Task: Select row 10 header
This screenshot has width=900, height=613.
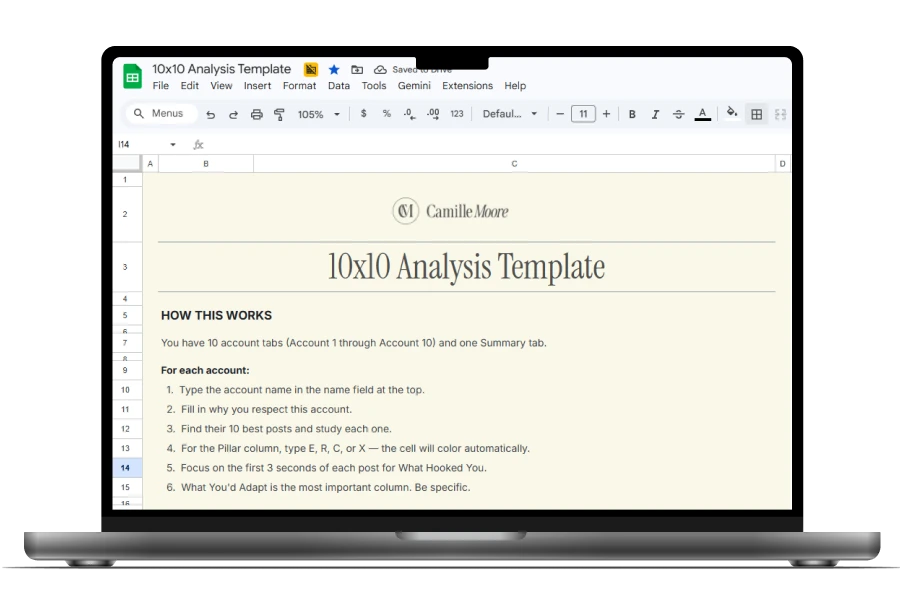Action: coord(127,390)
